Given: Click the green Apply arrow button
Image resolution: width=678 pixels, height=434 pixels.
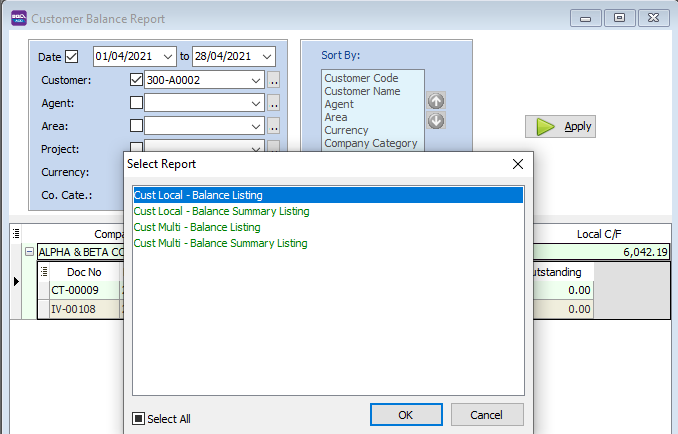Looking at the screenshot, I should [560, 127].
